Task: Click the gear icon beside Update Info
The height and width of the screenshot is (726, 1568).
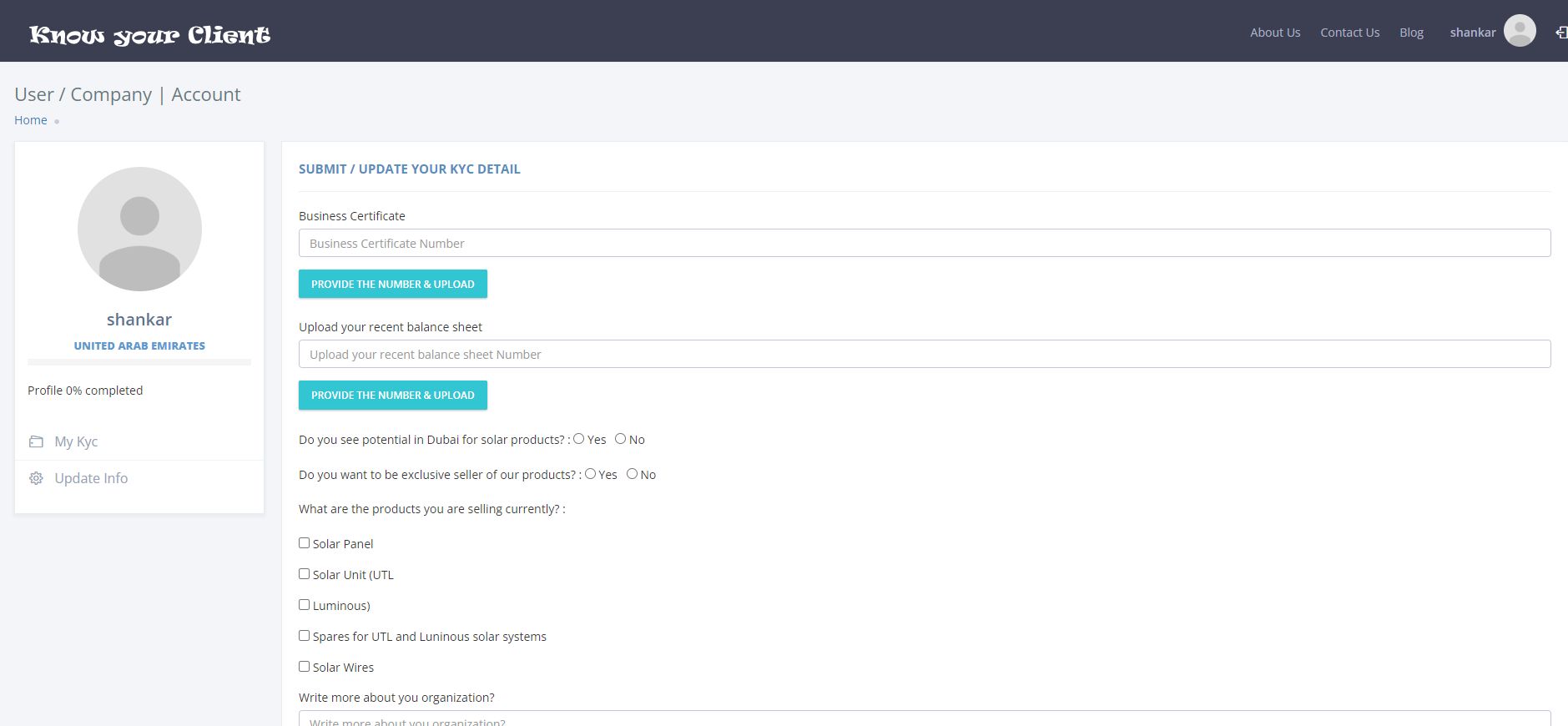Action: pos(36,478)
